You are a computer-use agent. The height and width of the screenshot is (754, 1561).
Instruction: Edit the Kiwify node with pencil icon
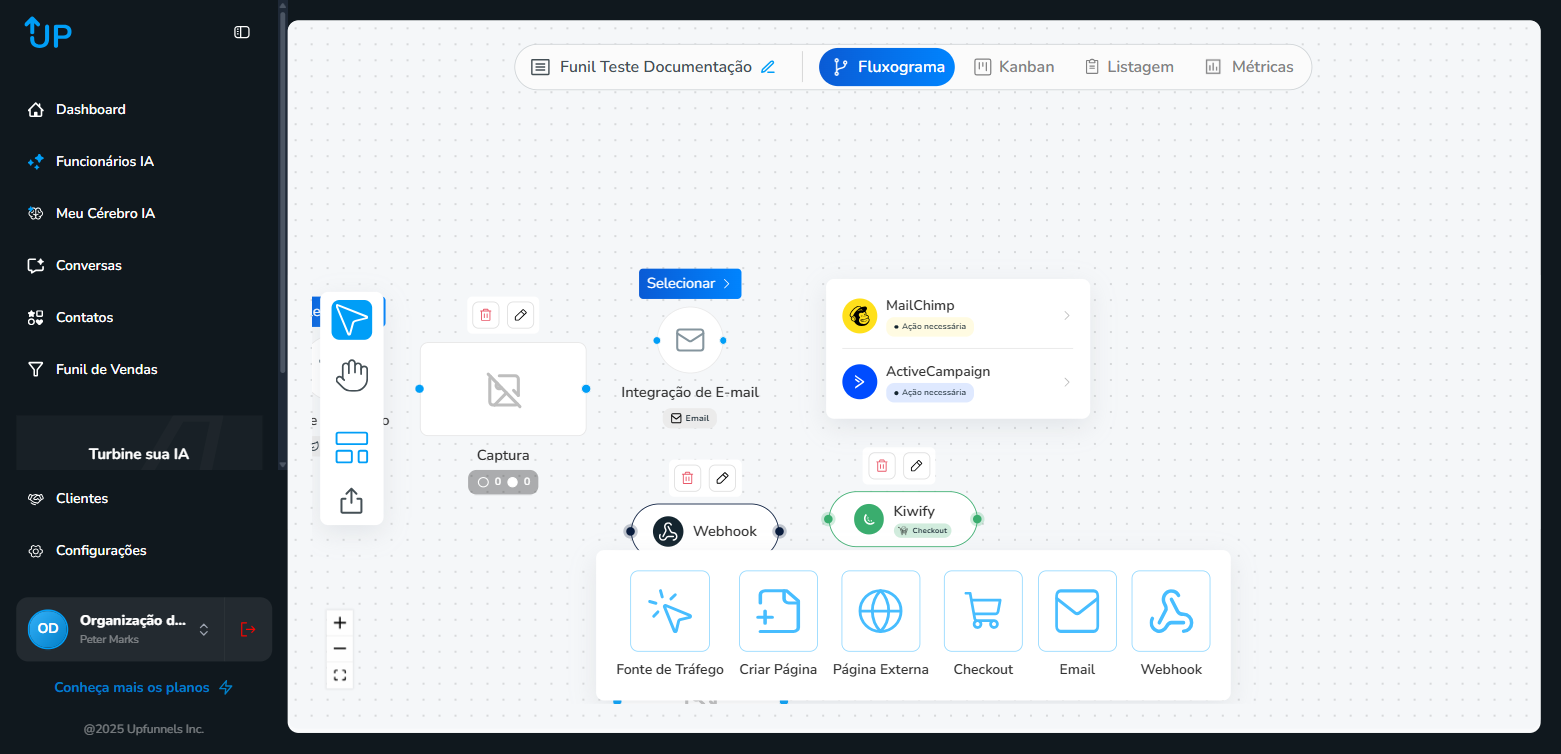916,465
